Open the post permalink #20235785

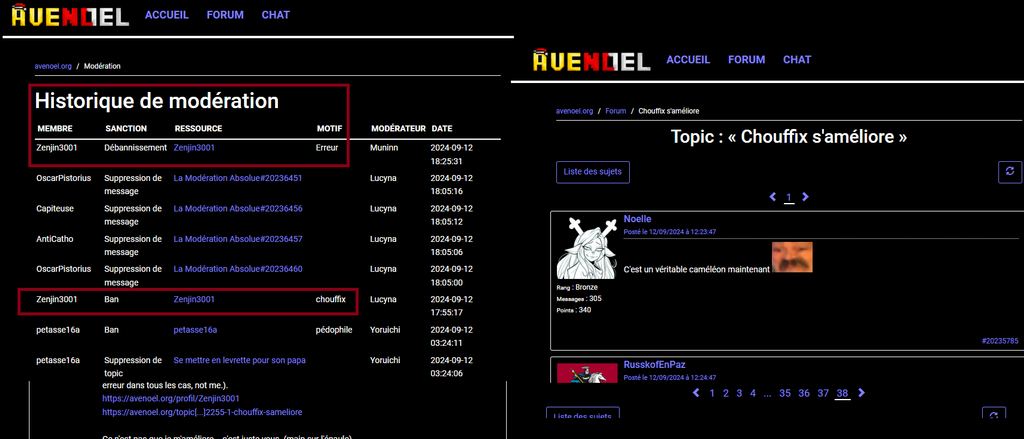click(999, 341)
